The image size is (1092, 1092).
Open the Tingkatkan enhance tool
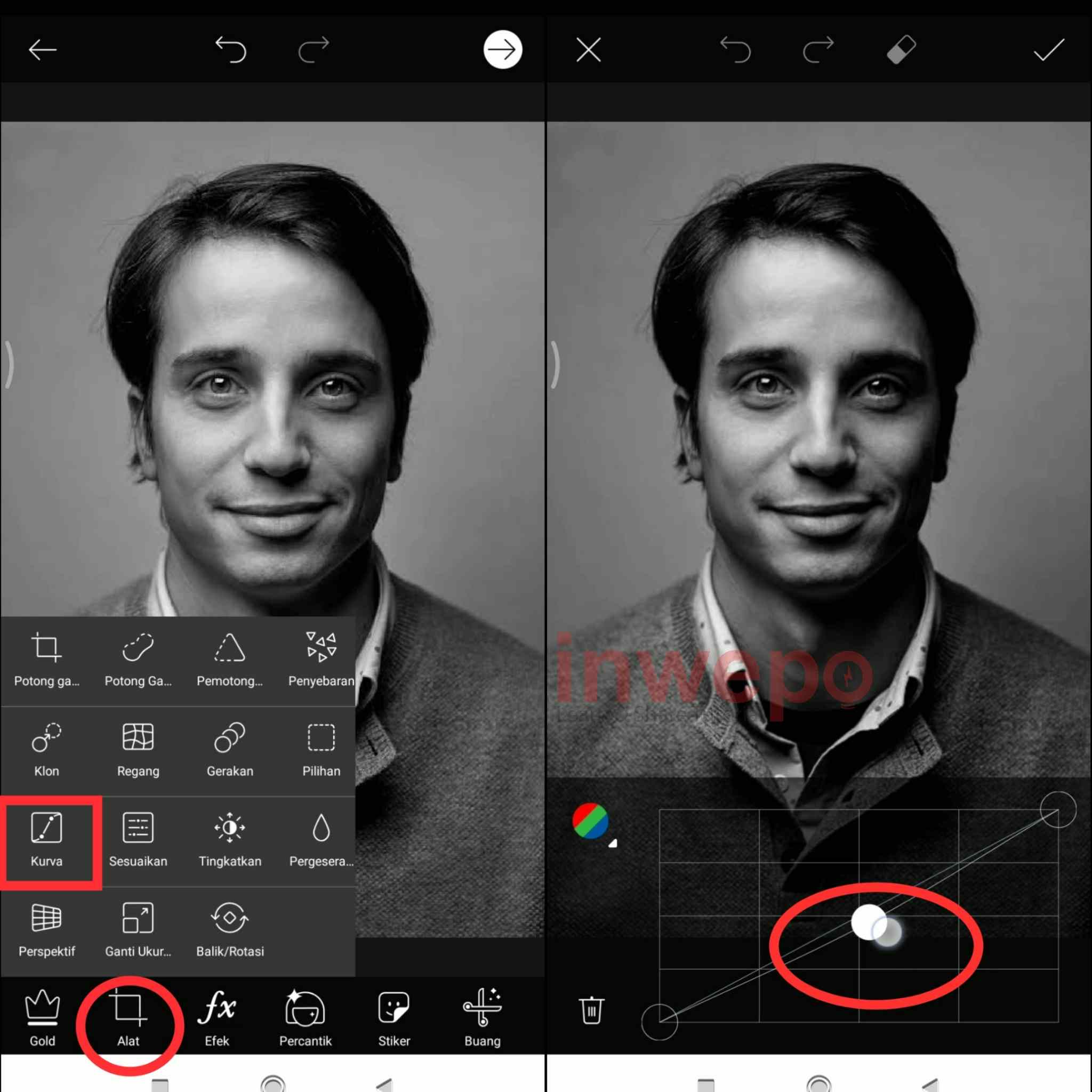coord(229,839)
